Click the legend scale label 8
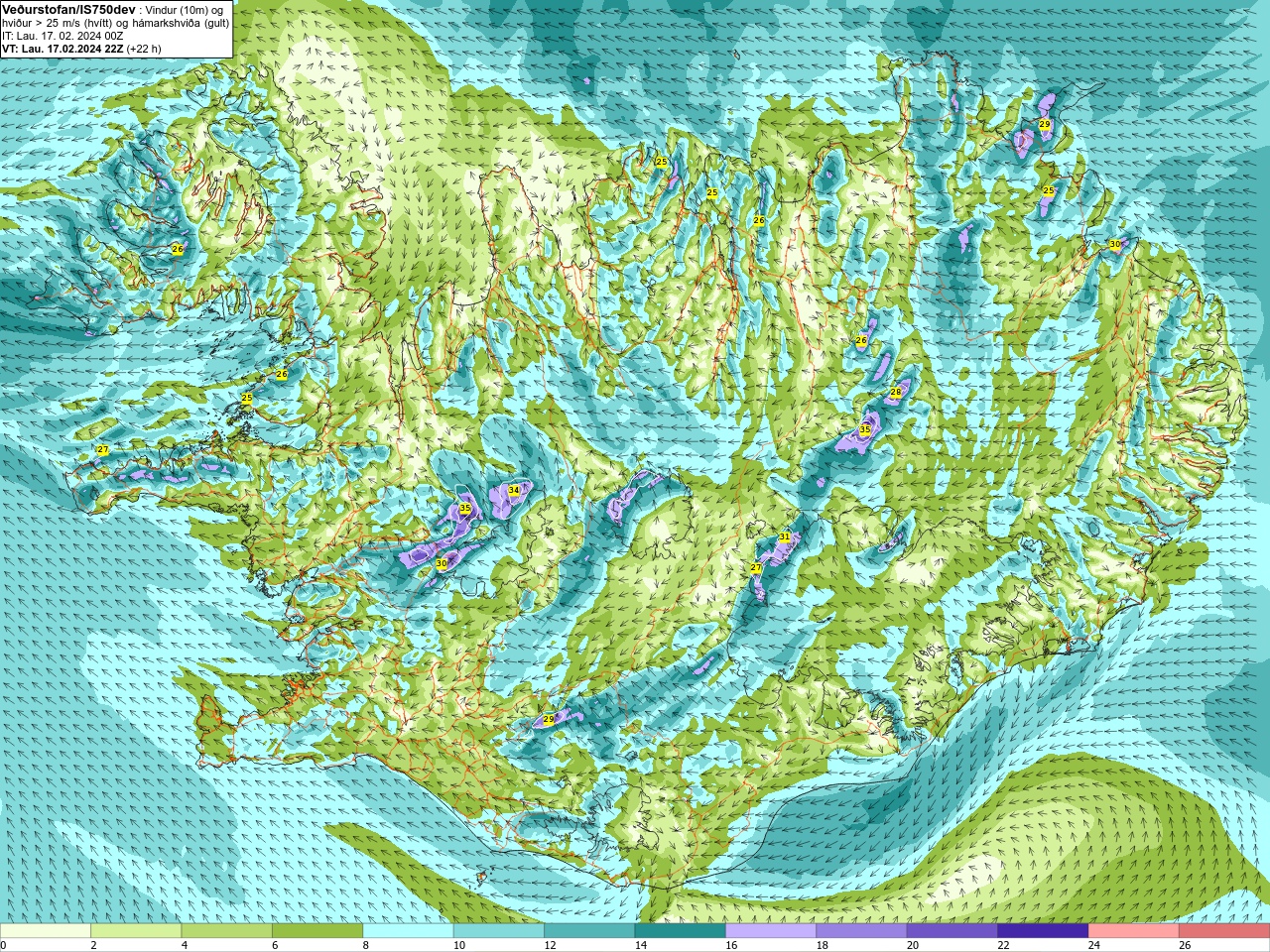 pos(366,945)
